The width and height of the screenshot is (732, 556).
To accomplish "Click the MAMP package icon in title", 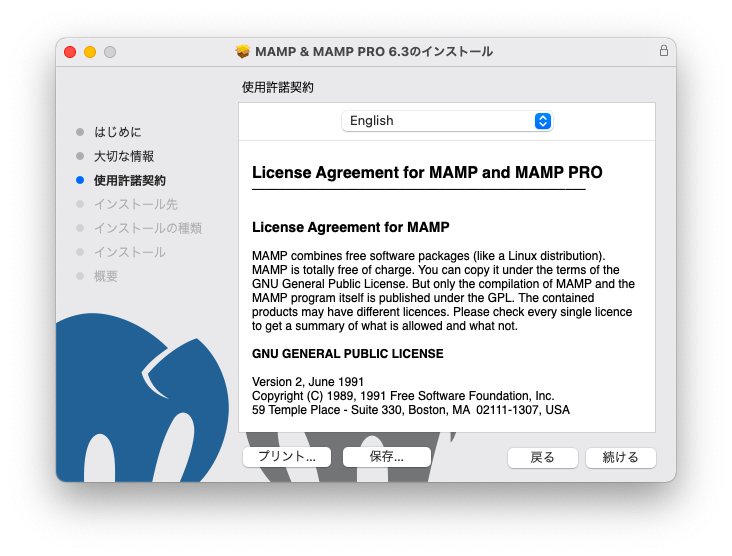I will point(243,51).
